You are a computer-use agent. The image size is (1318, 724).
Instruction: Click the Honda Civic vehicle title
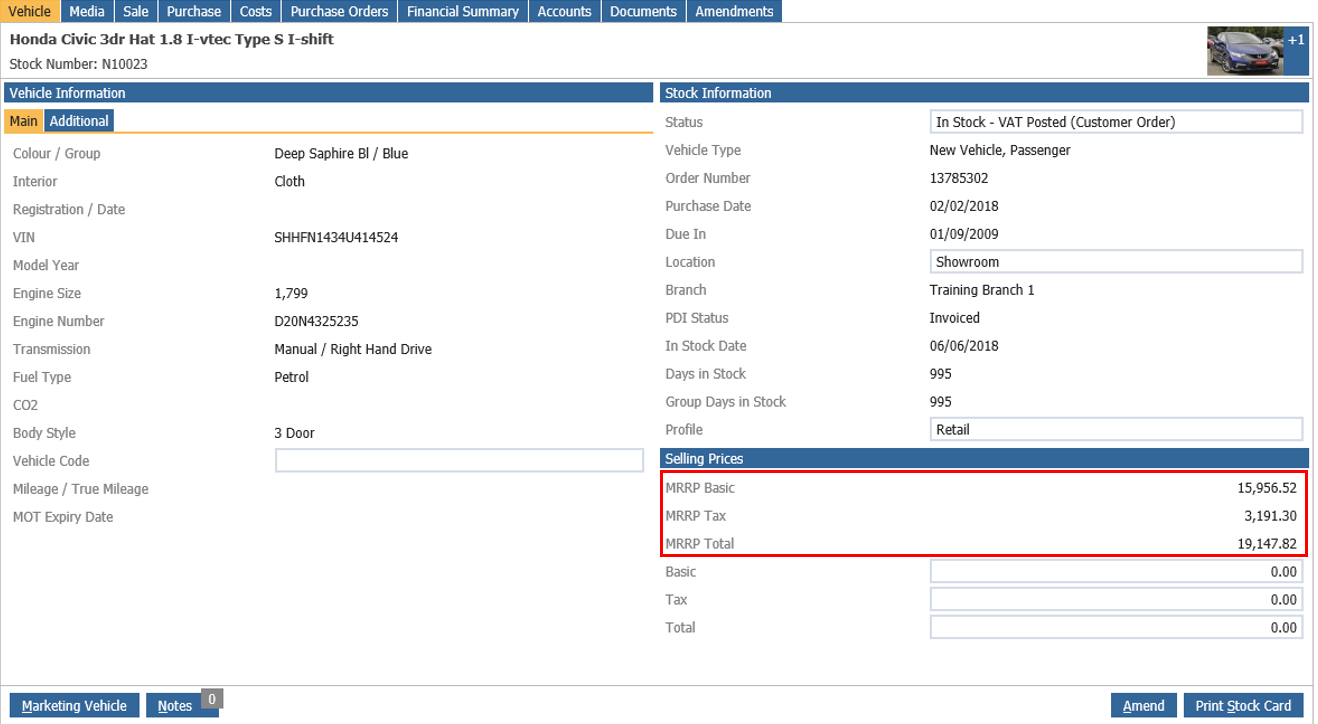(172, 40)
